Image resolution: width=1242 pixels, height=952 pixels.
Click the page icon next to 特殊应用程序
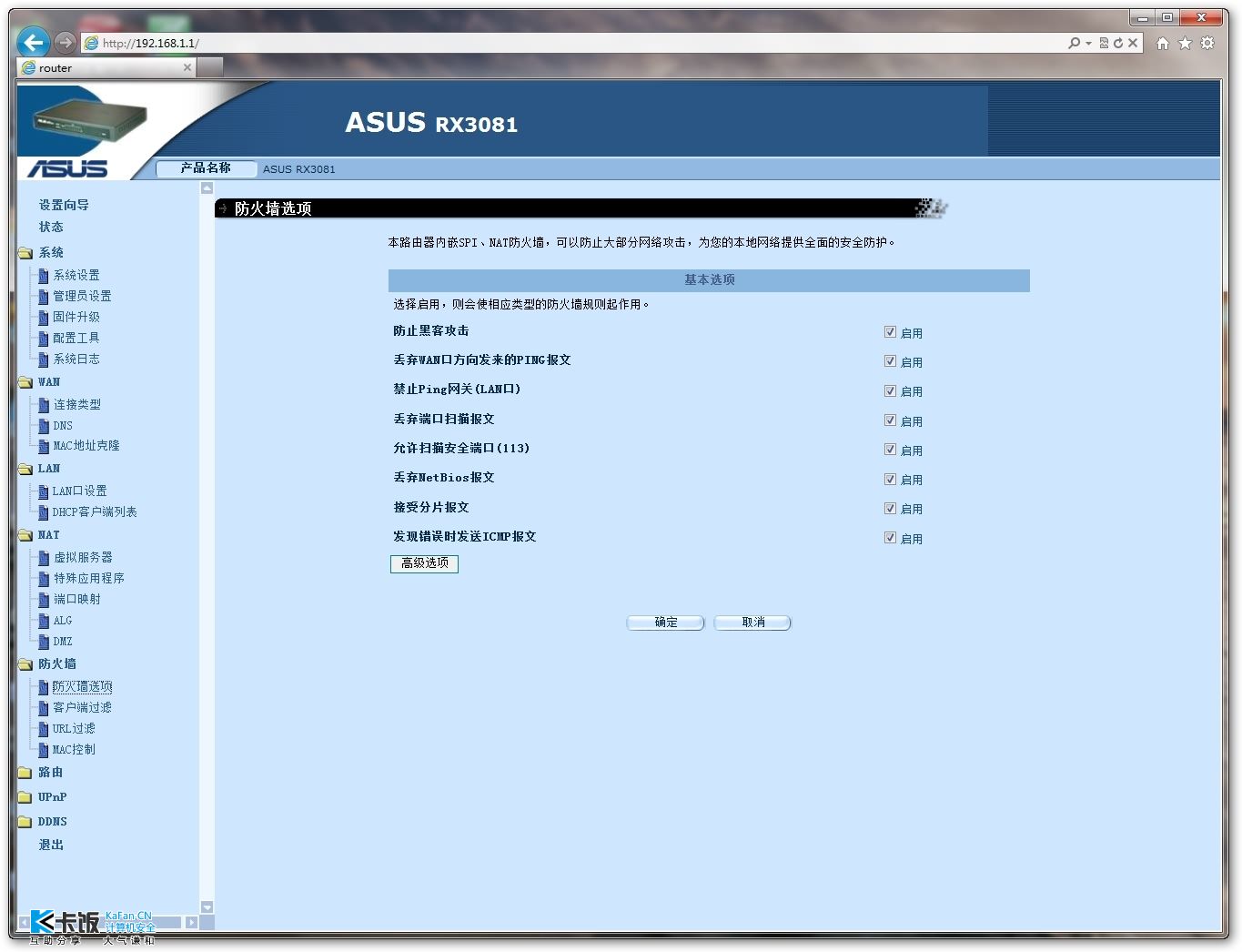click(43, 578)
